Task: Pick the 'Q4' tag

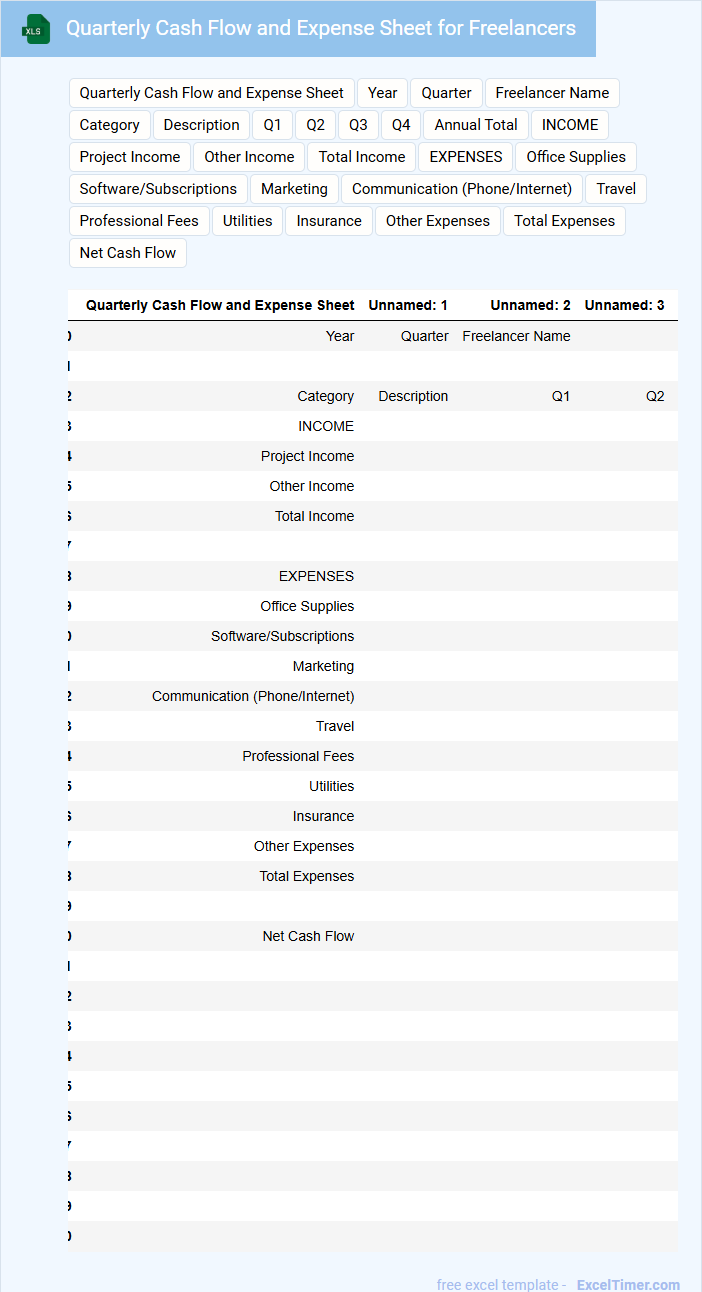Action: pyautogui.click(x=401, y=125)
